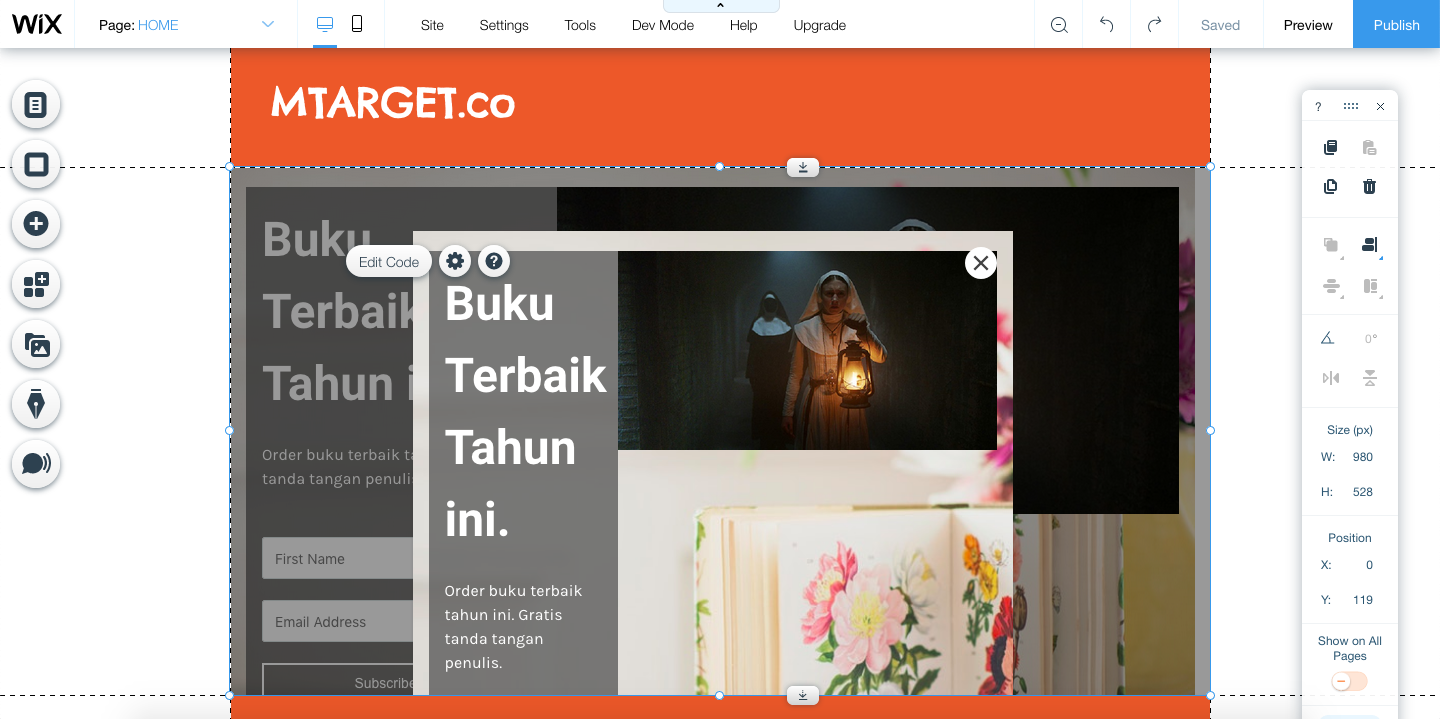Open the Site menu
Viewport: 1440px width, 719px height.
(x=432, y=25)
